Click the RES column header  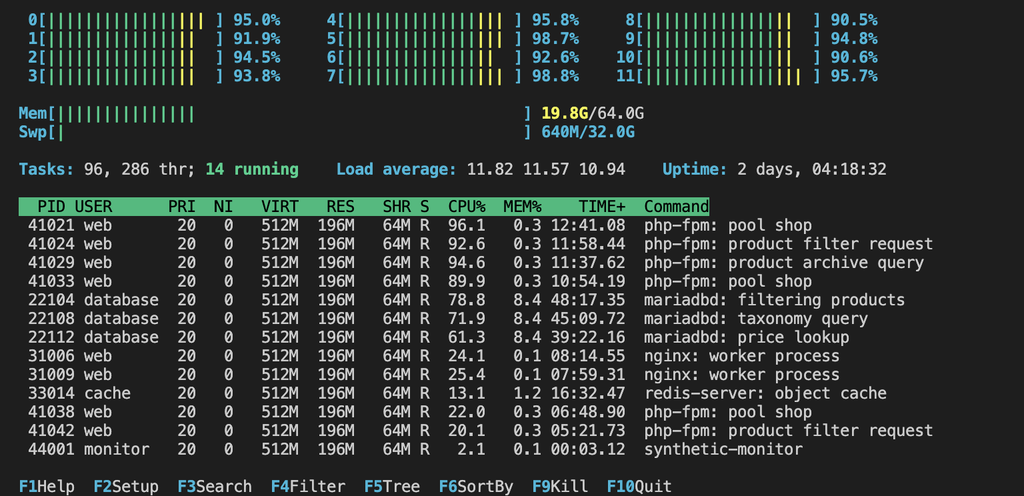tap(340, 207)
